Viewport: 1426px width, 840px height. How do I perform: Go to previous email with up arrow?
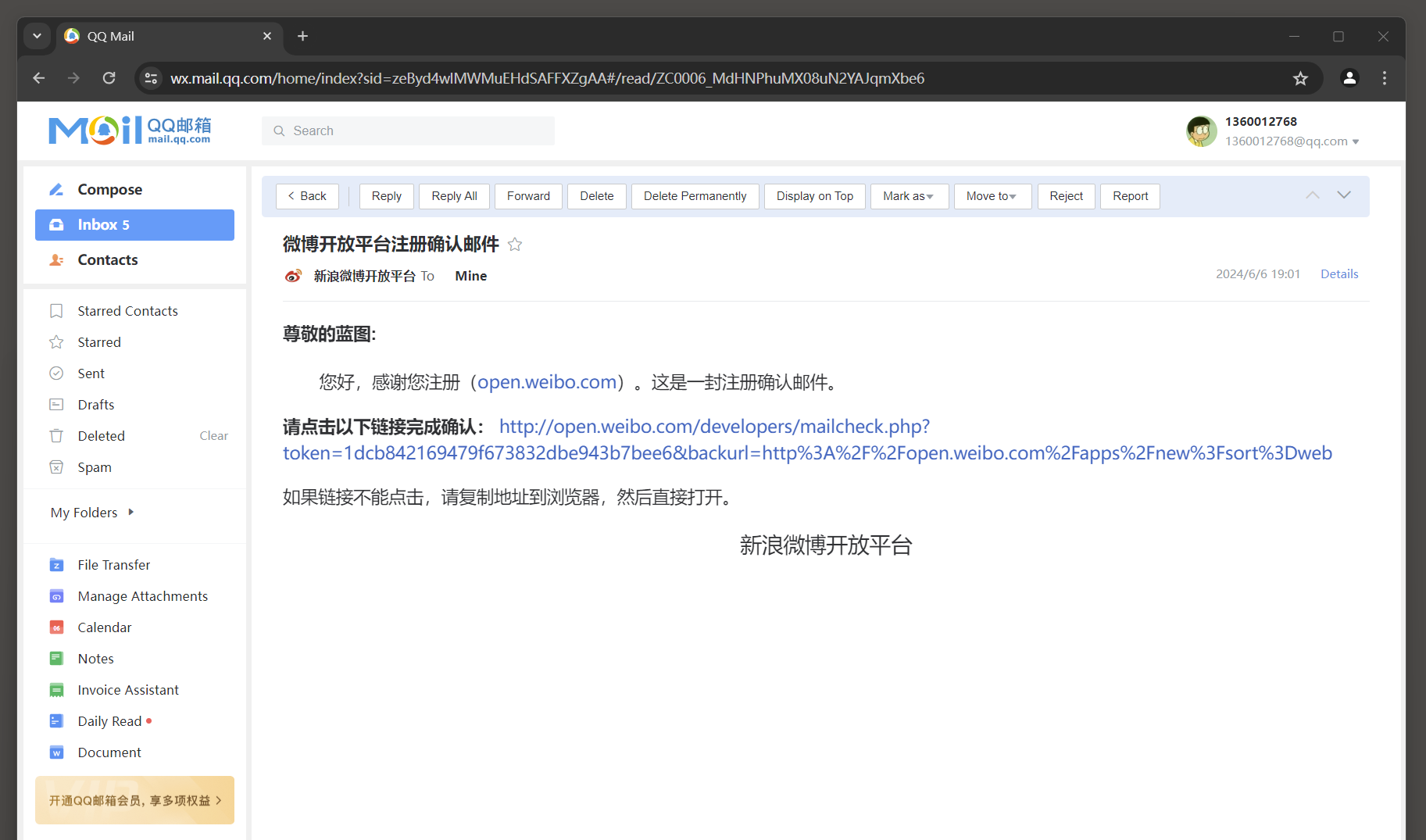[x=1313, y=195]
